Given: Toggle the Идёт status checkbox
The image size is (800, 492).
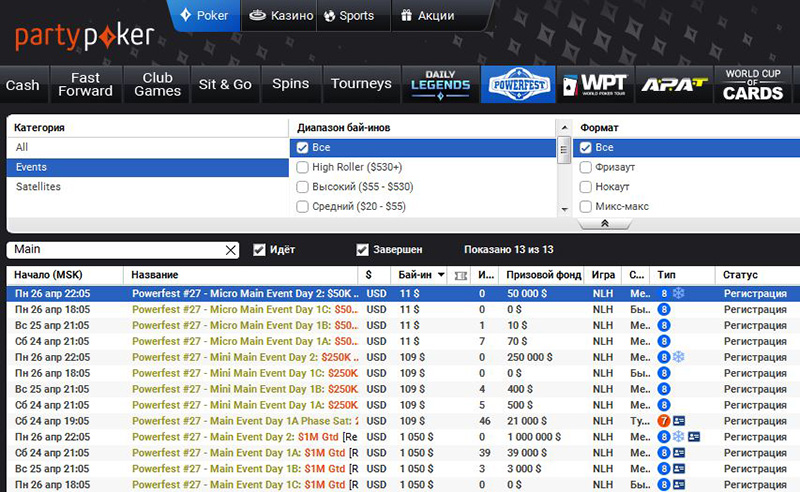Looking at the screenshot, I should [x=259, y=250].
